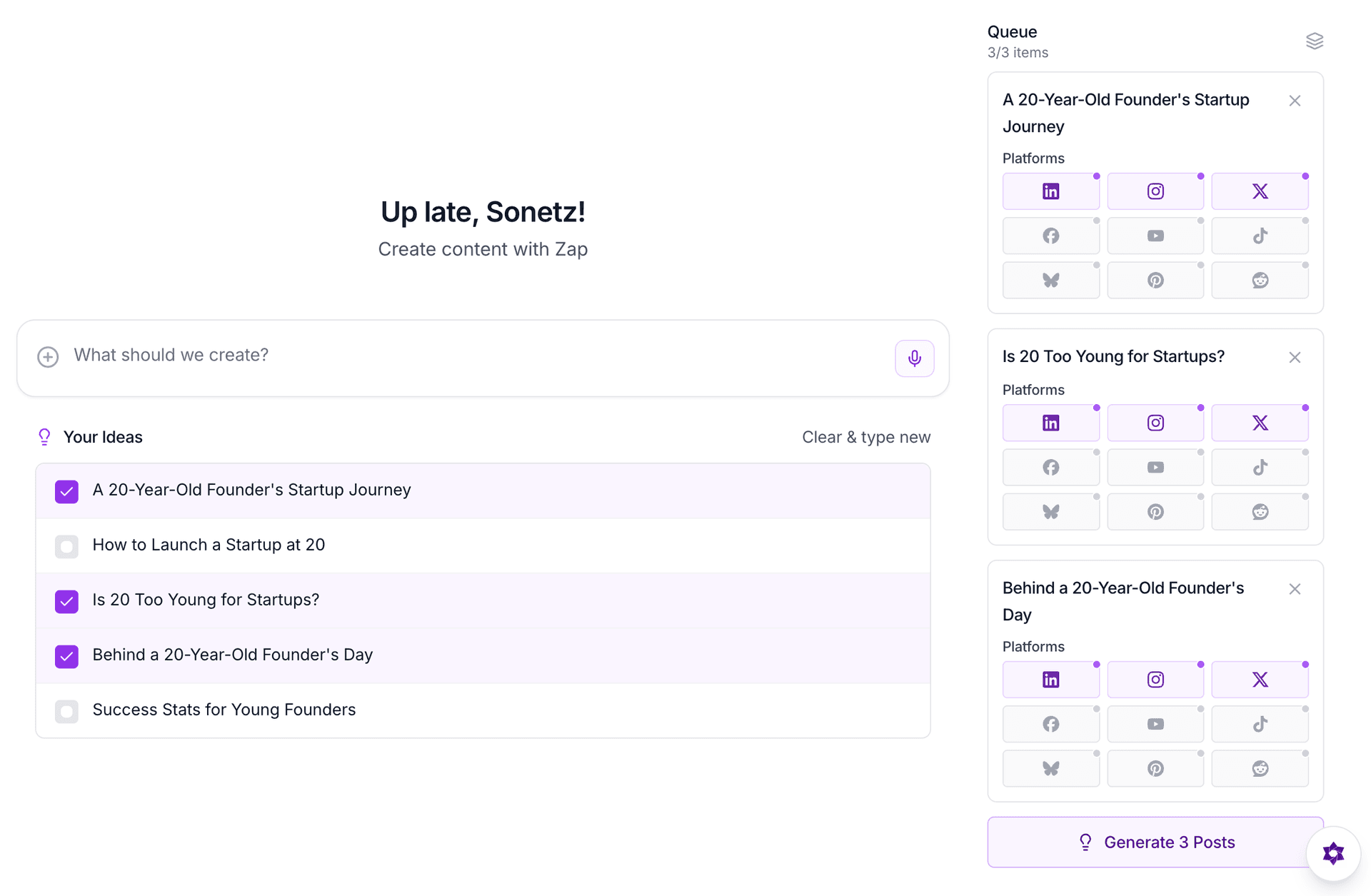Click the plus icon in the prompt bar
The width and height of the screenshot is (1371, 896).
tap(47, 356)
